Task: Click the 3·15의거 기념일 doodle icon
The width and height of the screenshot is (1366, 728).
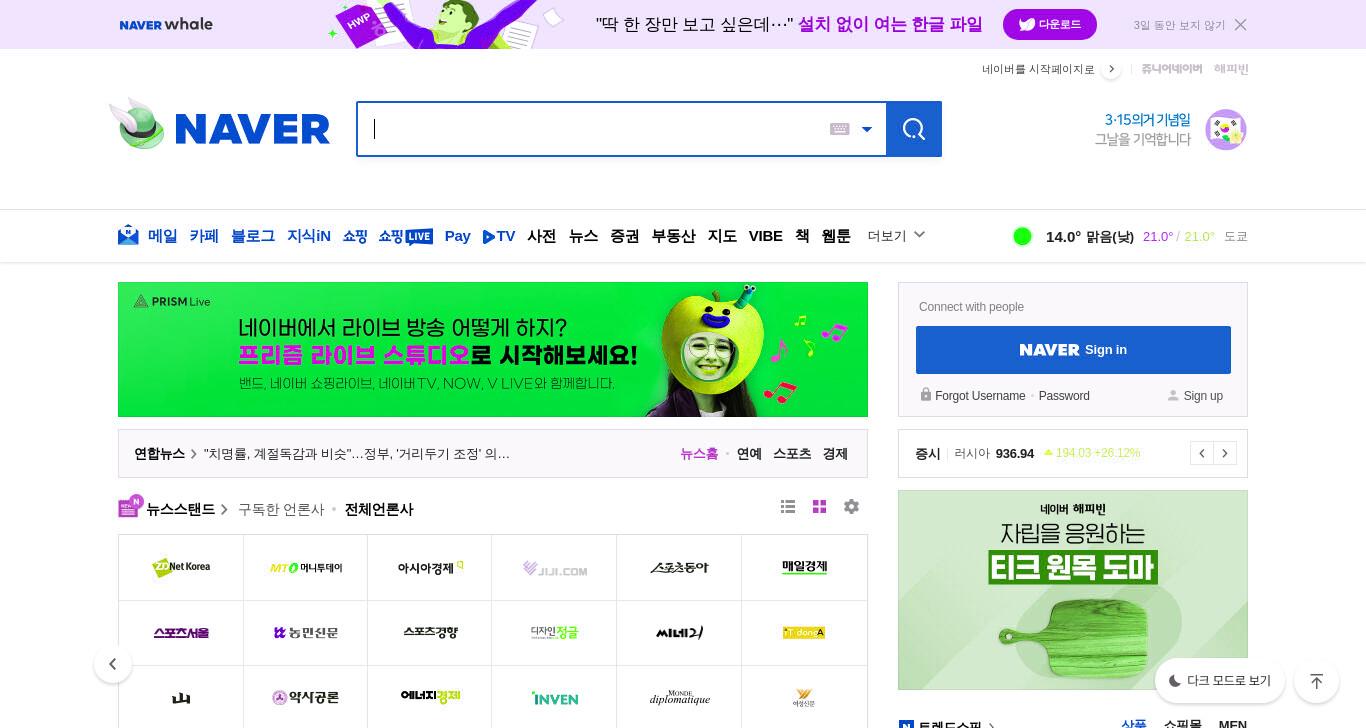Action: 1225,130
